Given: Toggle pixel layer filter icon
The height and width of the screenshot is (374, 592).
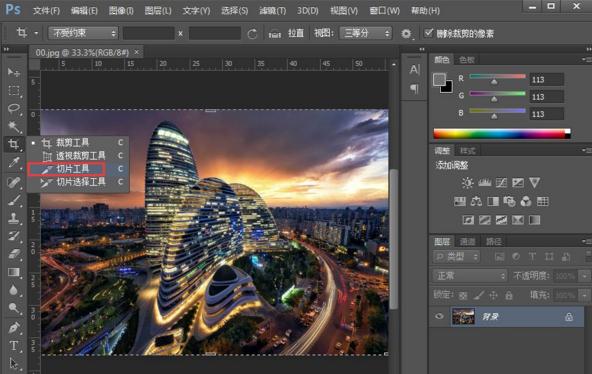Looking at the screenshot, I should coord(499,257).
